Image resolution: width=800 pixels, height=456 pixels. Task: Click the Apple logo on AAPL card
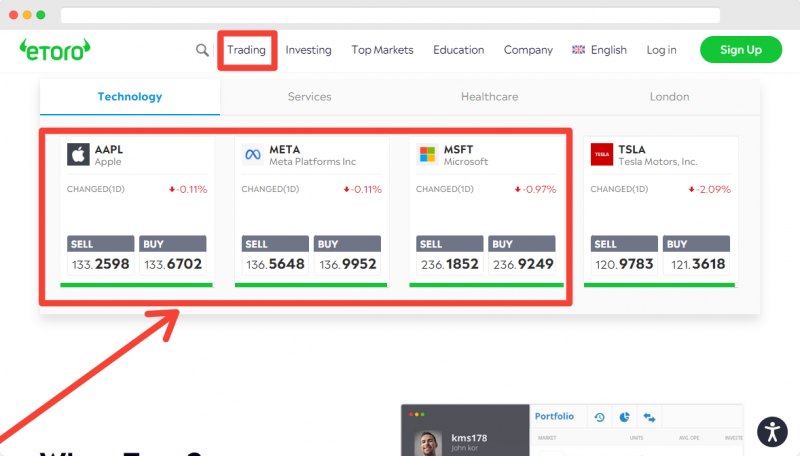tap(78, 155)
